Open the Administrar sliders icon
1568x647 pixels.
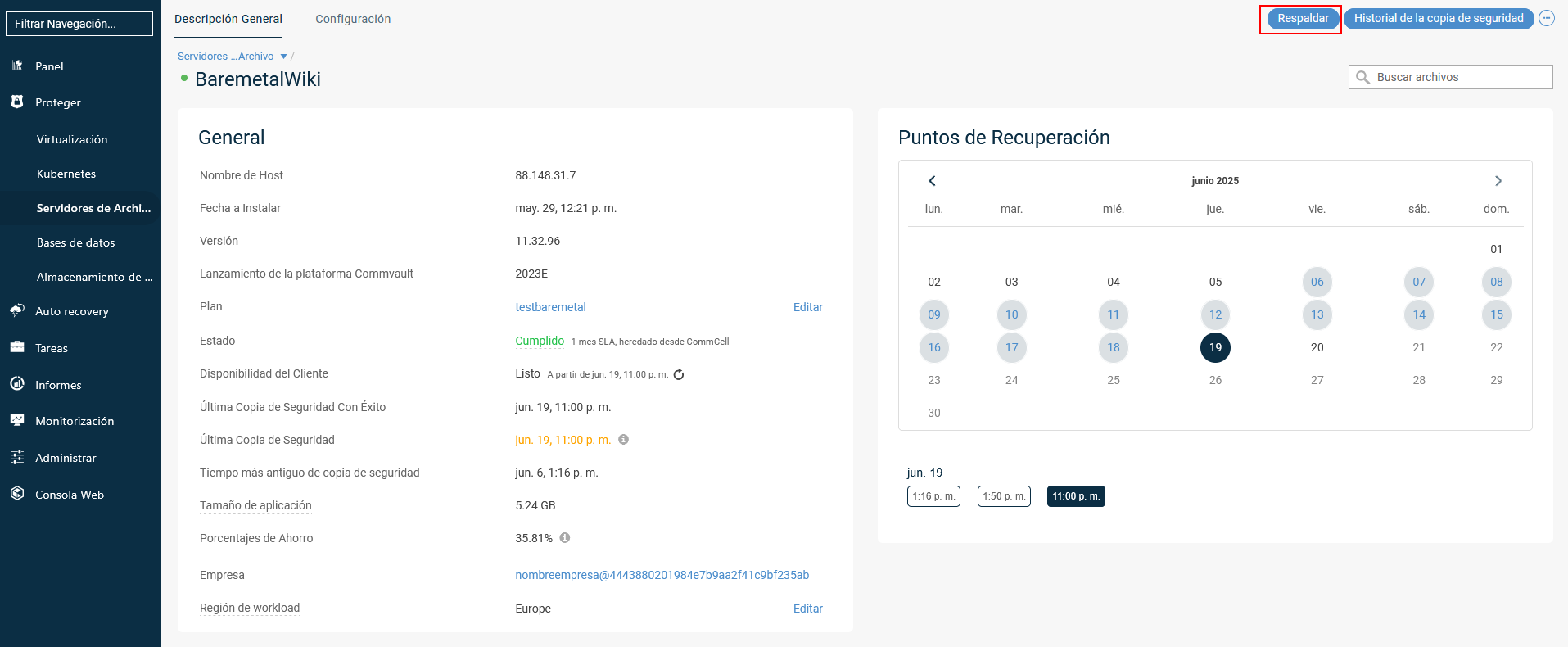coord(17,457)
